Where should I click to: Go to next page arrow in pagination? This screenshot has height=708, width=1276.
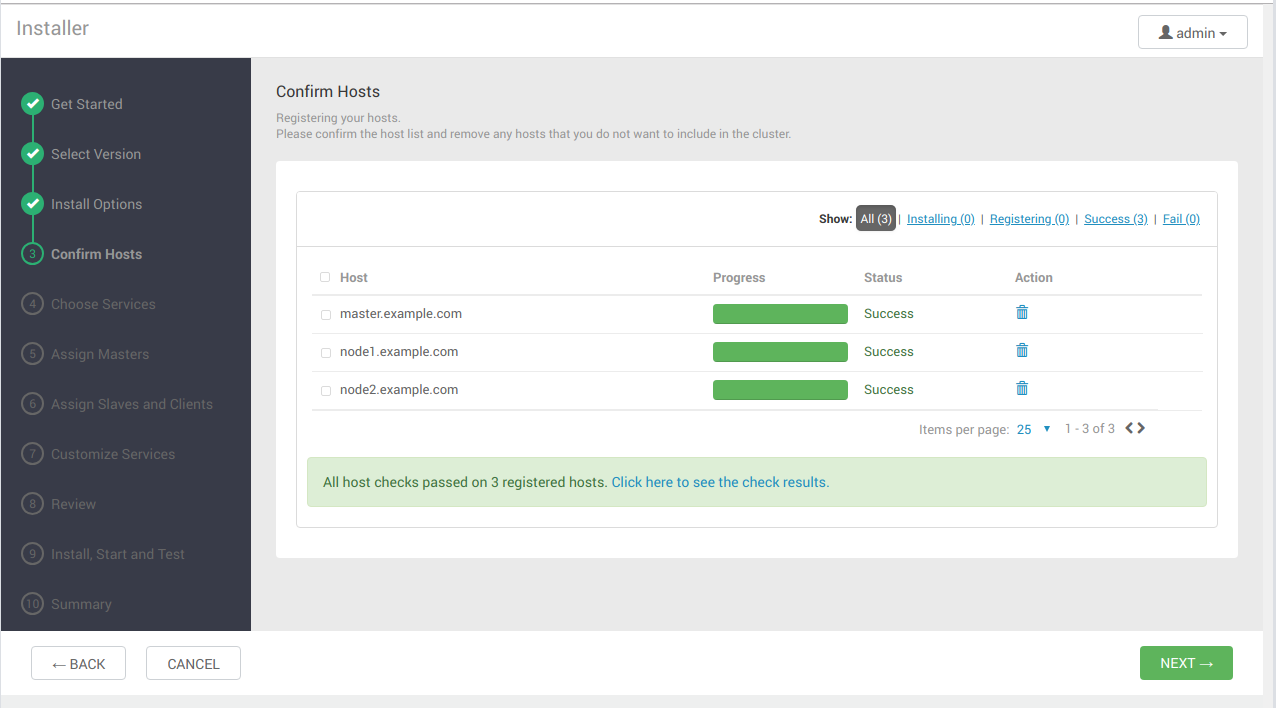pyautogui.click(x=1141, y=428)
